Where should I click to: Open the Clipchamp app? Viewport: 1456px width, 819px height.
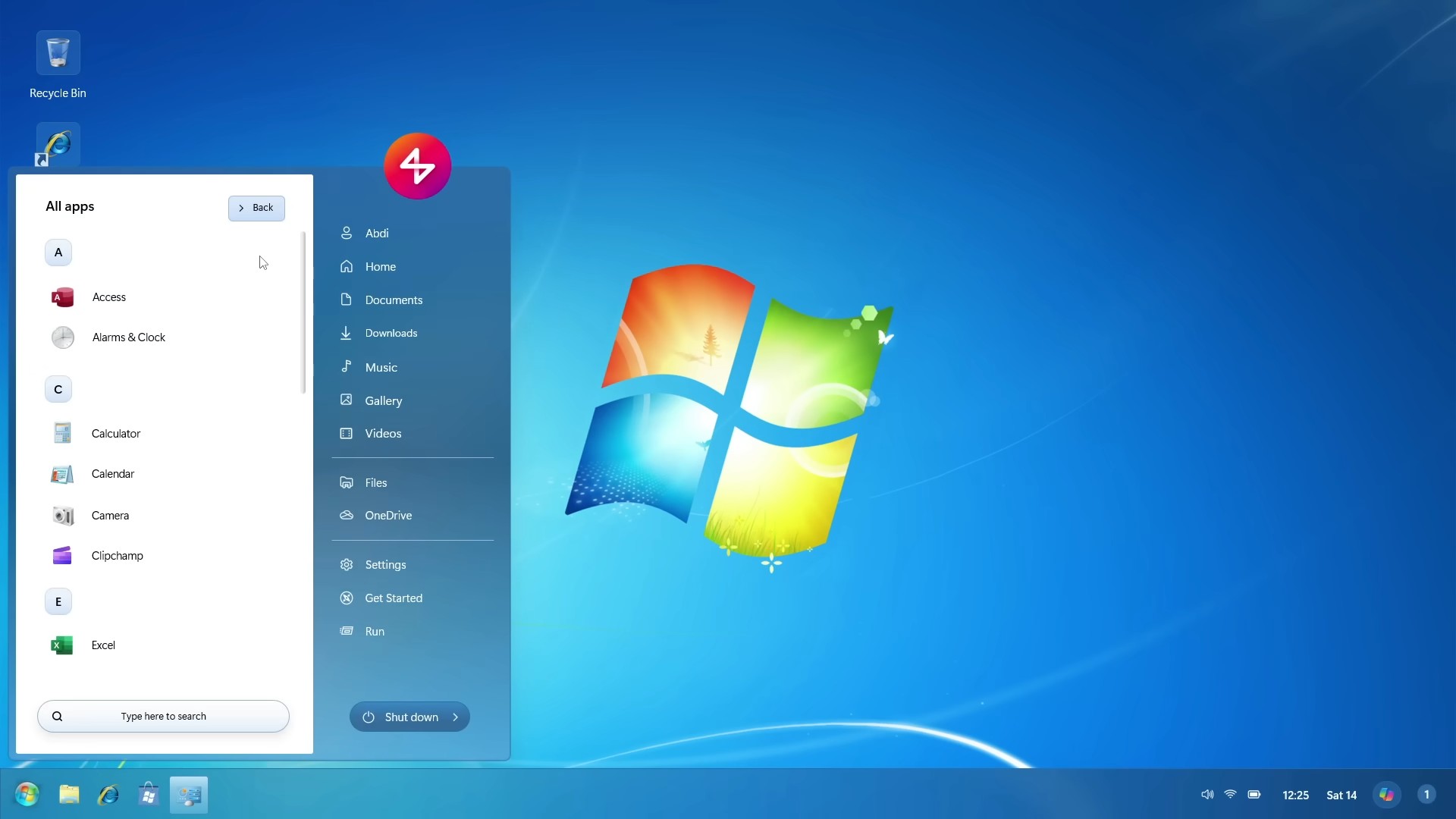[117, 556]
